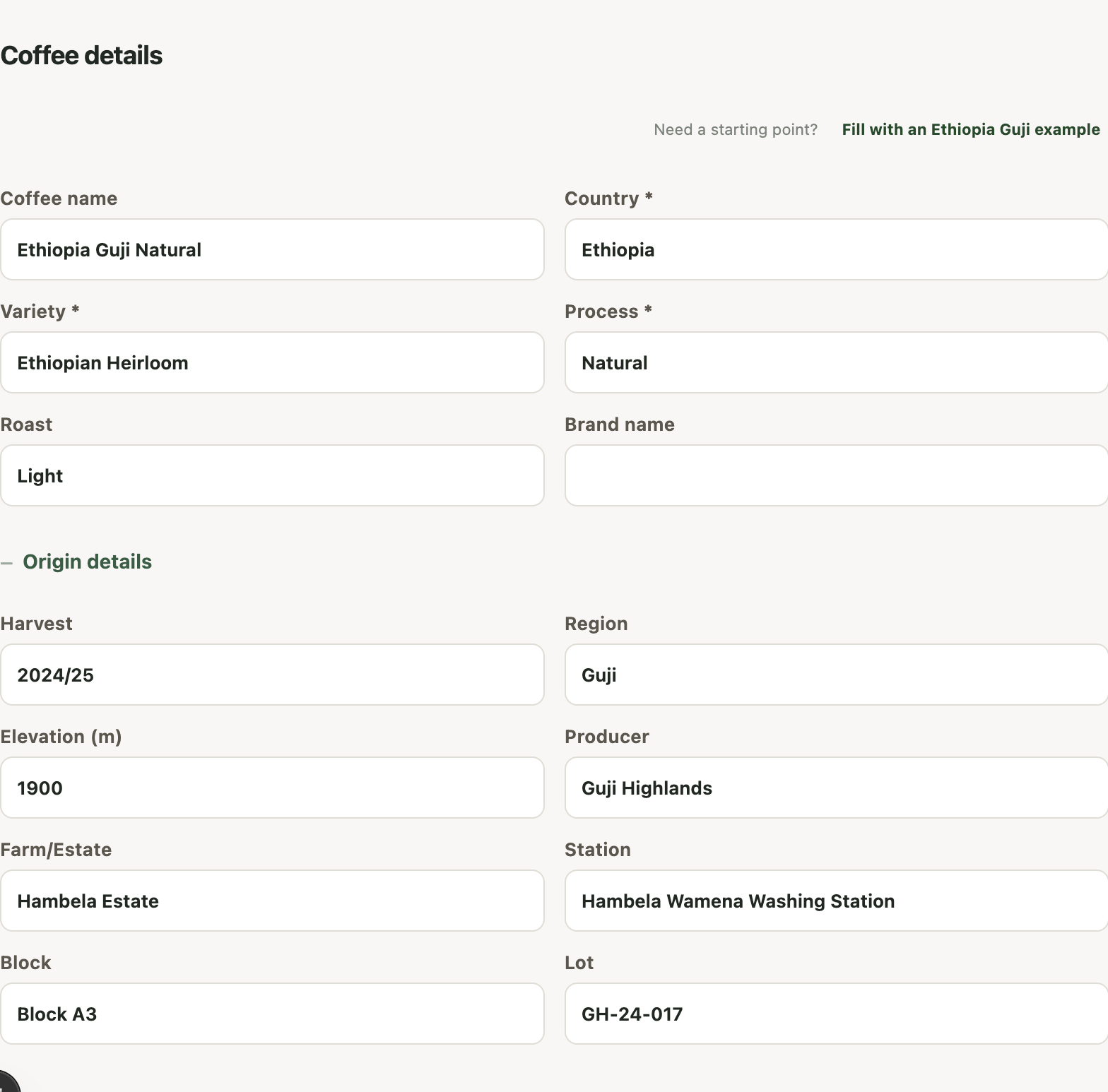
Task: Open the Variety field showing Ethiopian Heirloom
Action: (x=272, y=362)
